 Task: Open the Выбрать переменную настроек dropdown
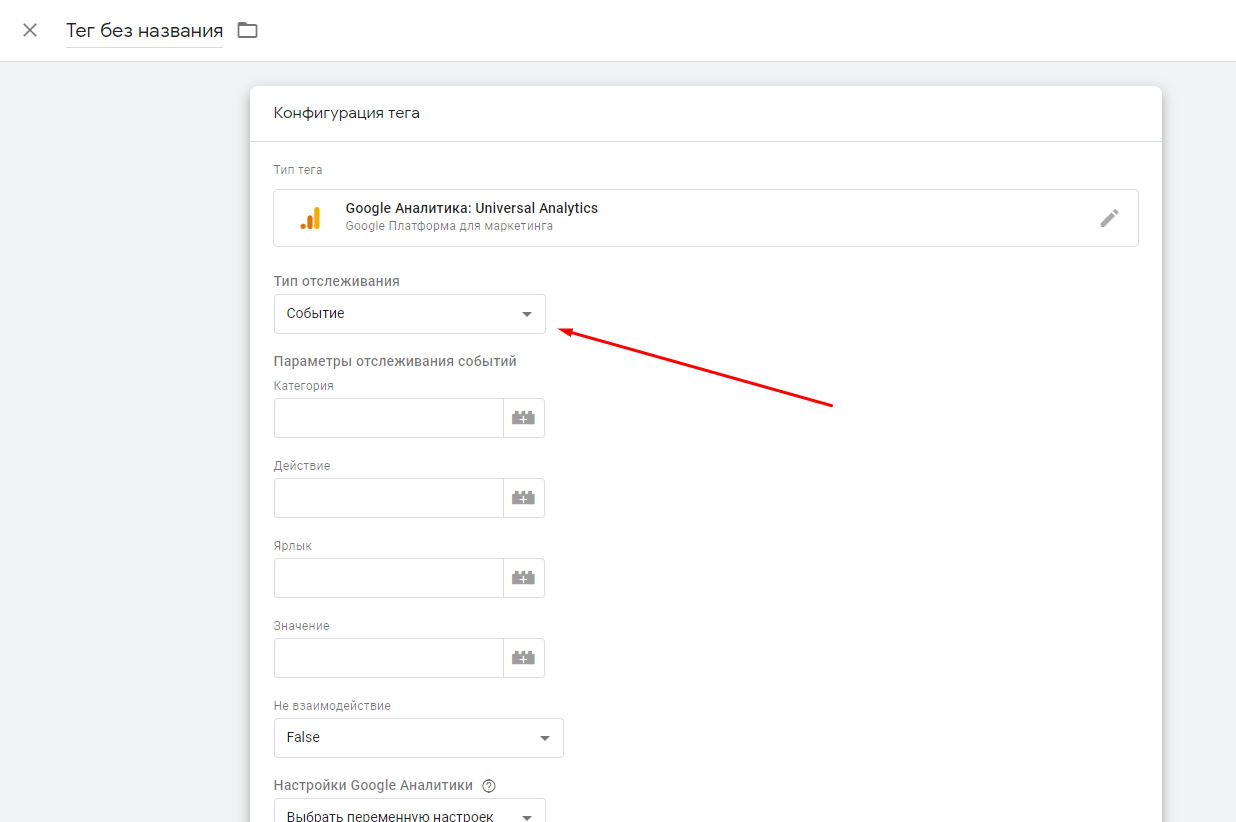click(409, 814)
